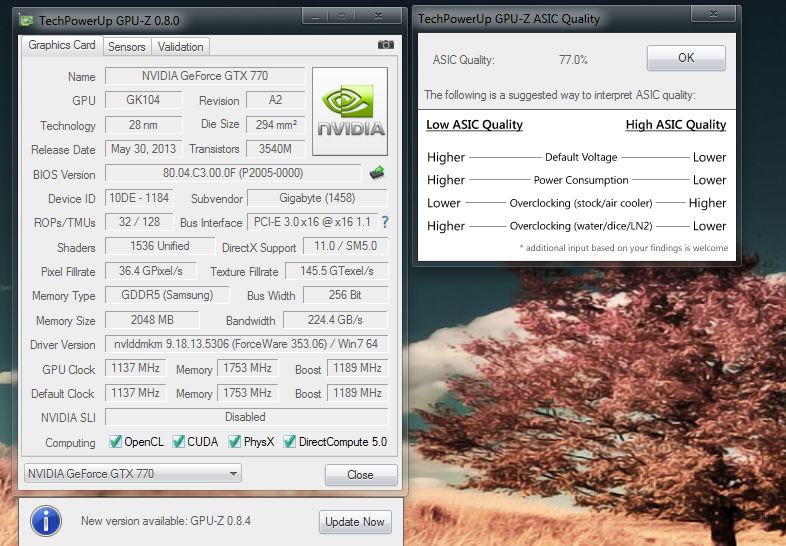This screenshot has width=786, height=546.
Task: Open the Validation tab
Action: coord(180,47)
